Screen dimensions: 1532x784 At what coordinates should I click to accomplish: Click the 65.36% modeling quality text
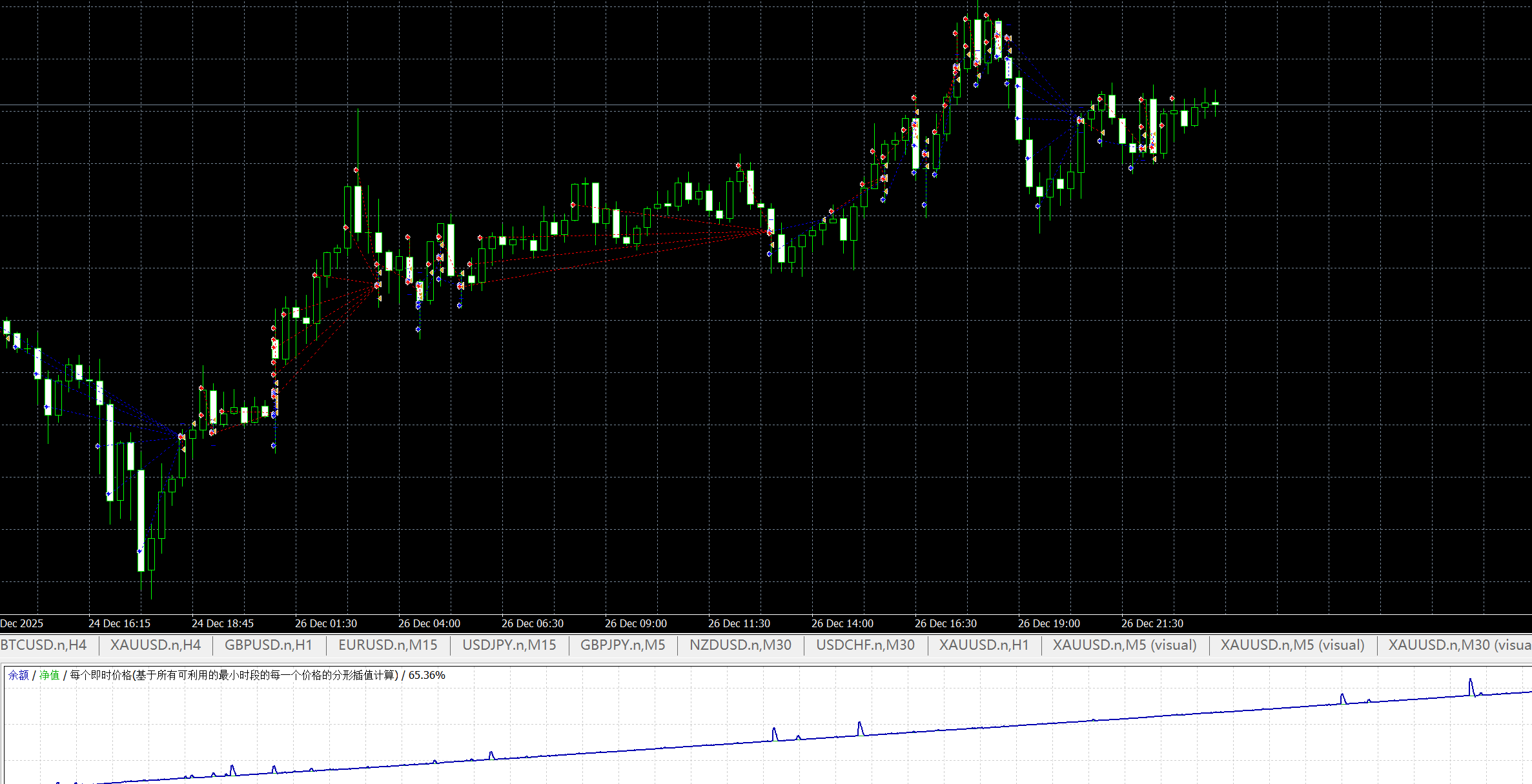point(427,675)
